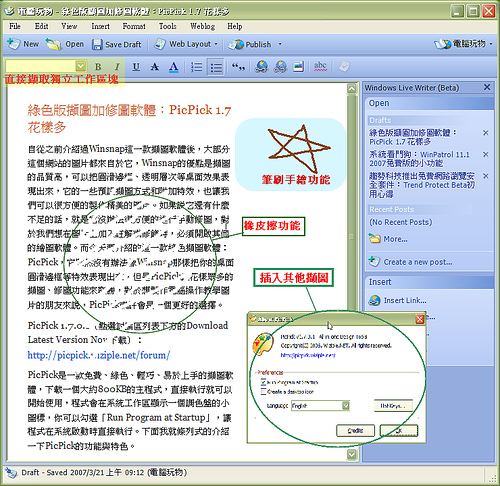Open the 電腦玩物 weblog selector dropdown
Screen dimensions: 500x486
tap(491, 44)
